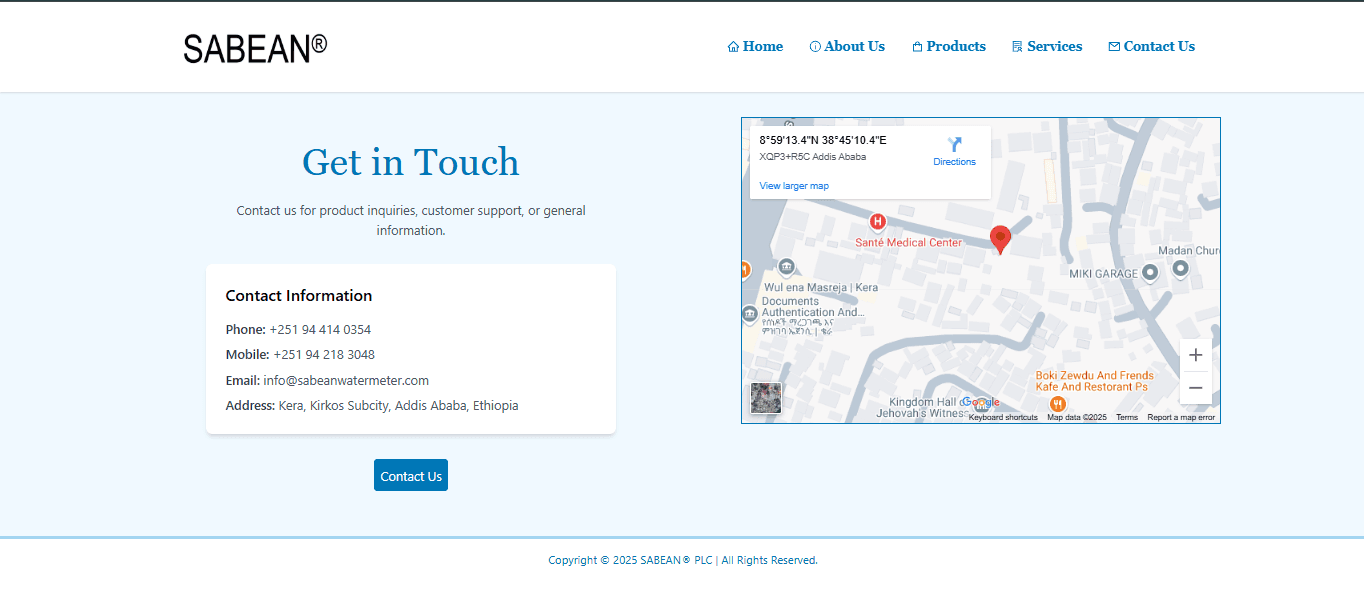Open the map Terms link
Viewport: 1364px width, 601px height.
[1127, 417]
